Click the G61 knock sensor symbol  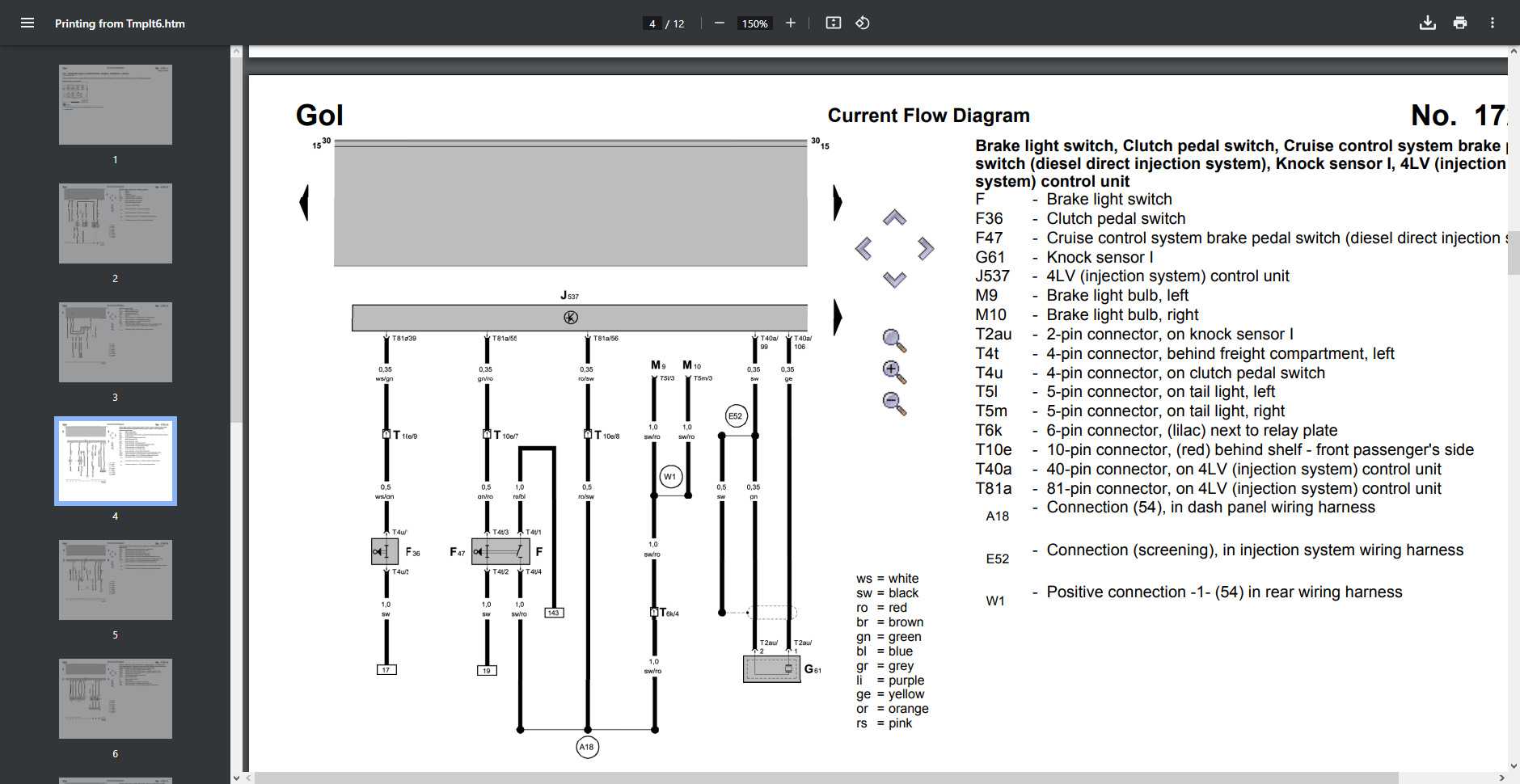coord(771,668)
